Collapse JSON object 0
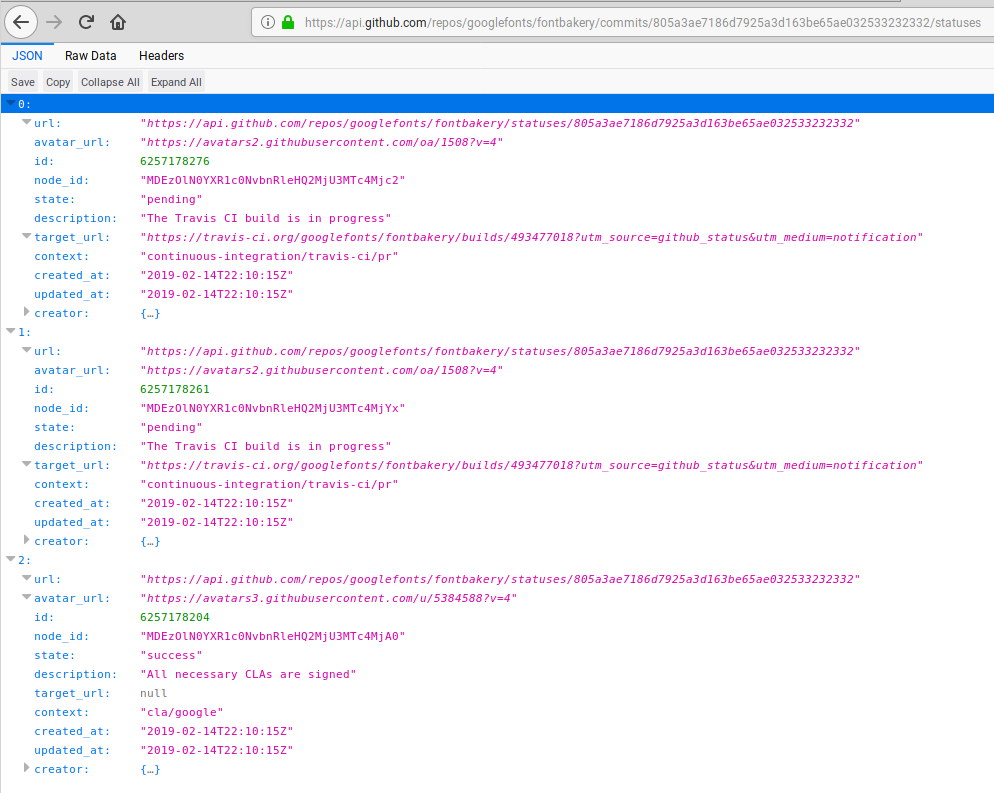 tap(10, 103)
